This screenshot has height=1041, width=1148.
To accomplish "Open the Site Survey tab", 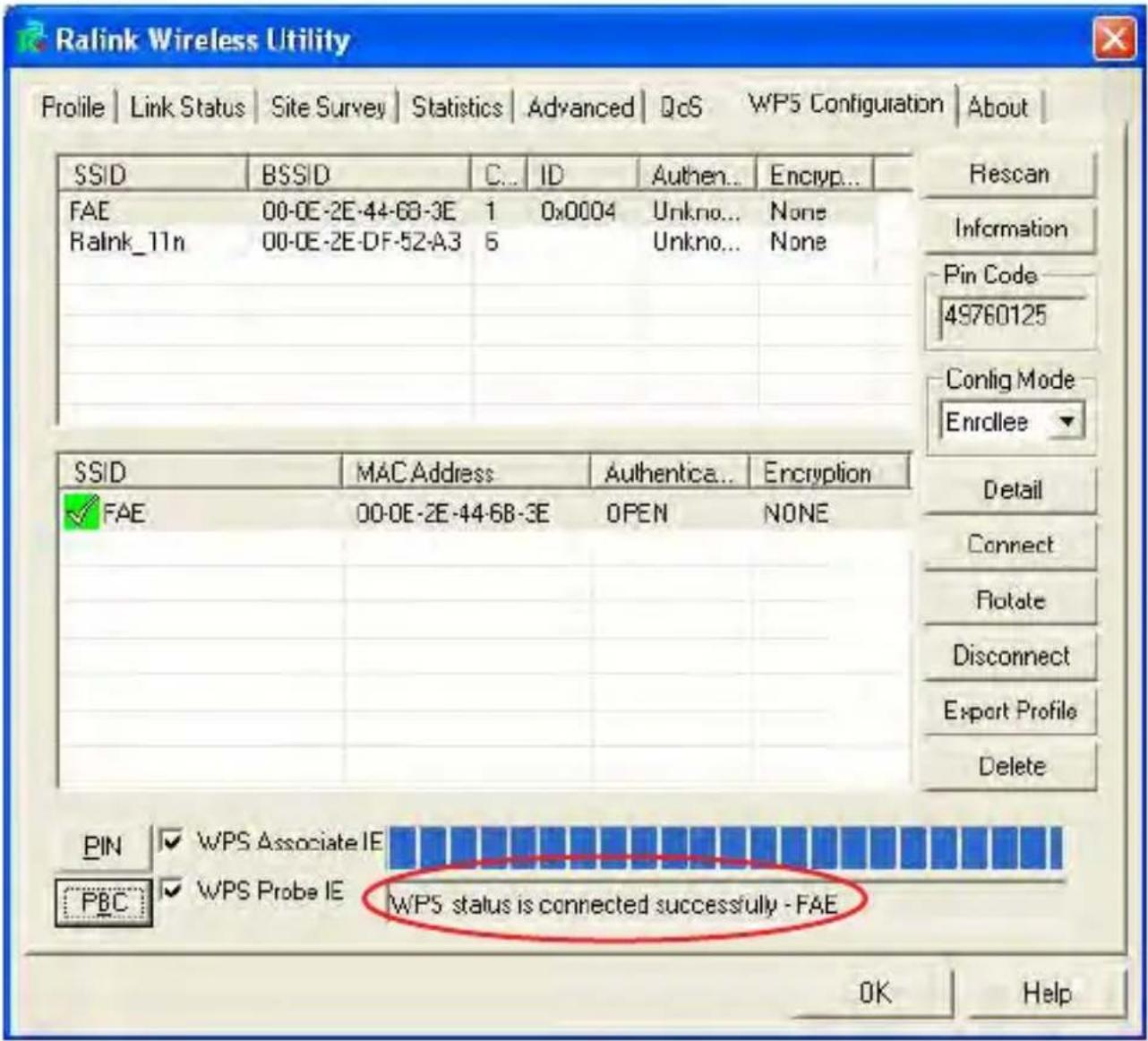I will (x=328, y=107).
